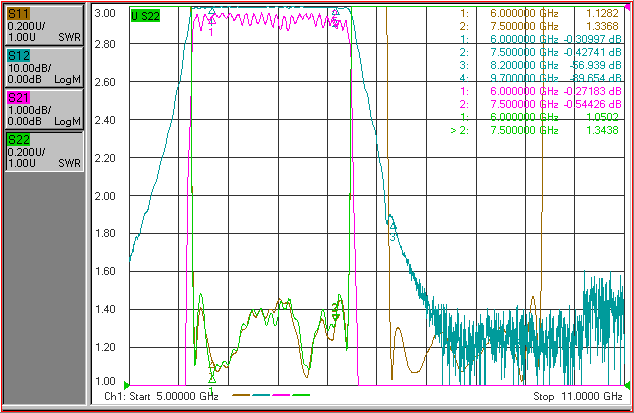Click the 3.00 Y-axis scale label
The width and height of the screenshot is (634, 413).
coord(105,13)
